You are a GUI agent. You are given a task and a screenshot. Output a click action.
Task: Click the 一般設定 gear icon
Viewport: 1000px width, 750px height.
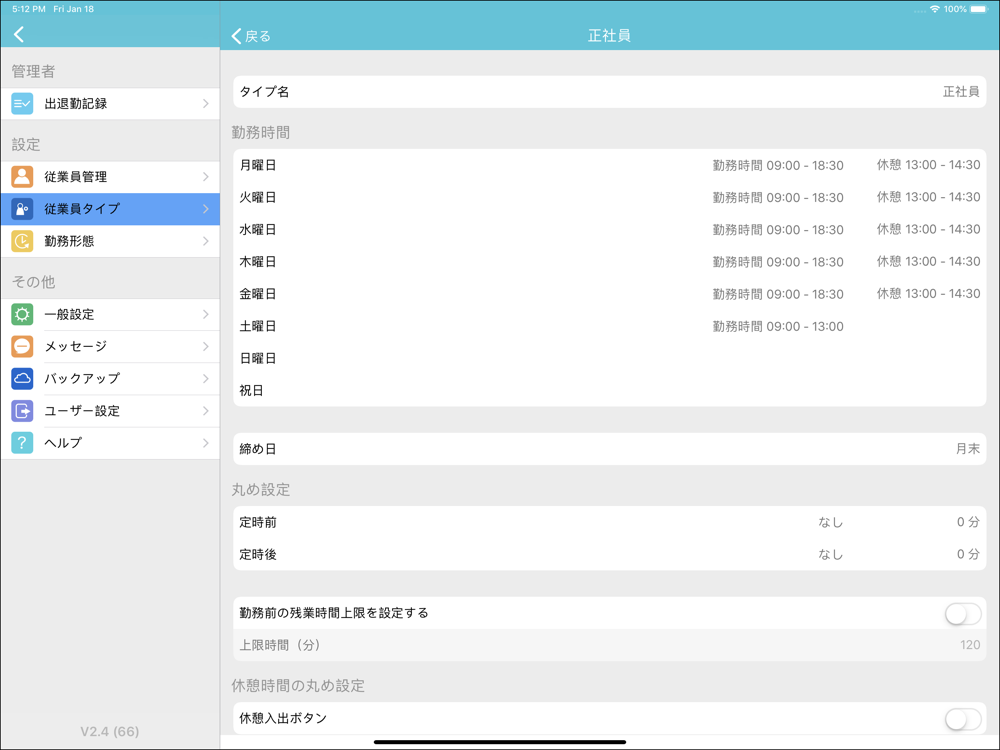(x=22, y=314)
